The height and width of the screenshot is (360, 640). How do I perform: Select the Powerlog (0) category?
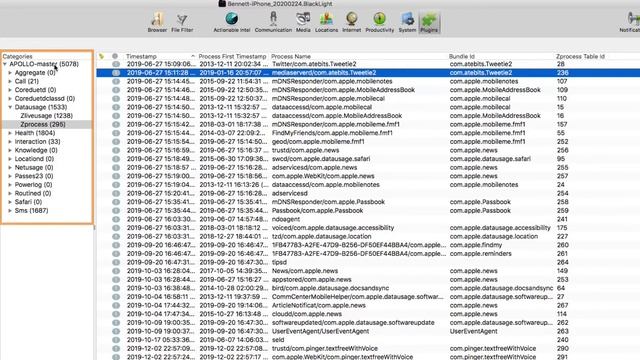coord(33,184)
